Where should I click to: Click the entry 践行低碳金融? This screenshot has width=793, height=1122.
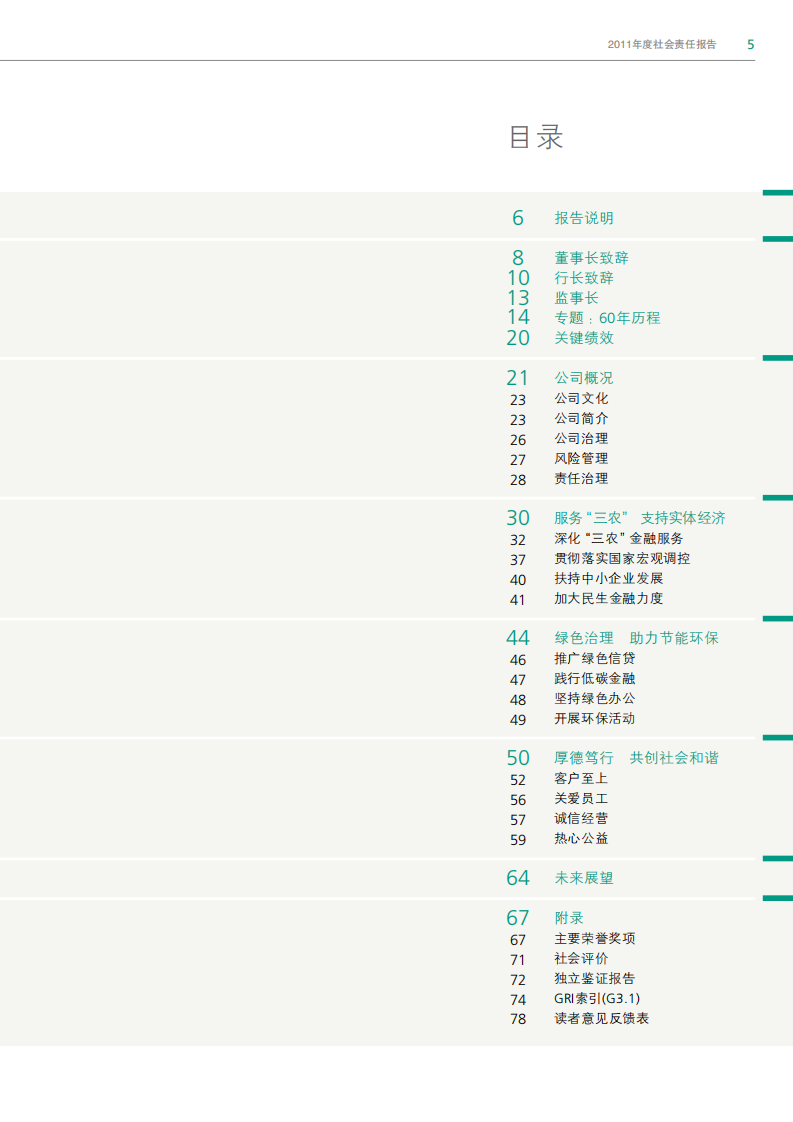click(595, 679)
